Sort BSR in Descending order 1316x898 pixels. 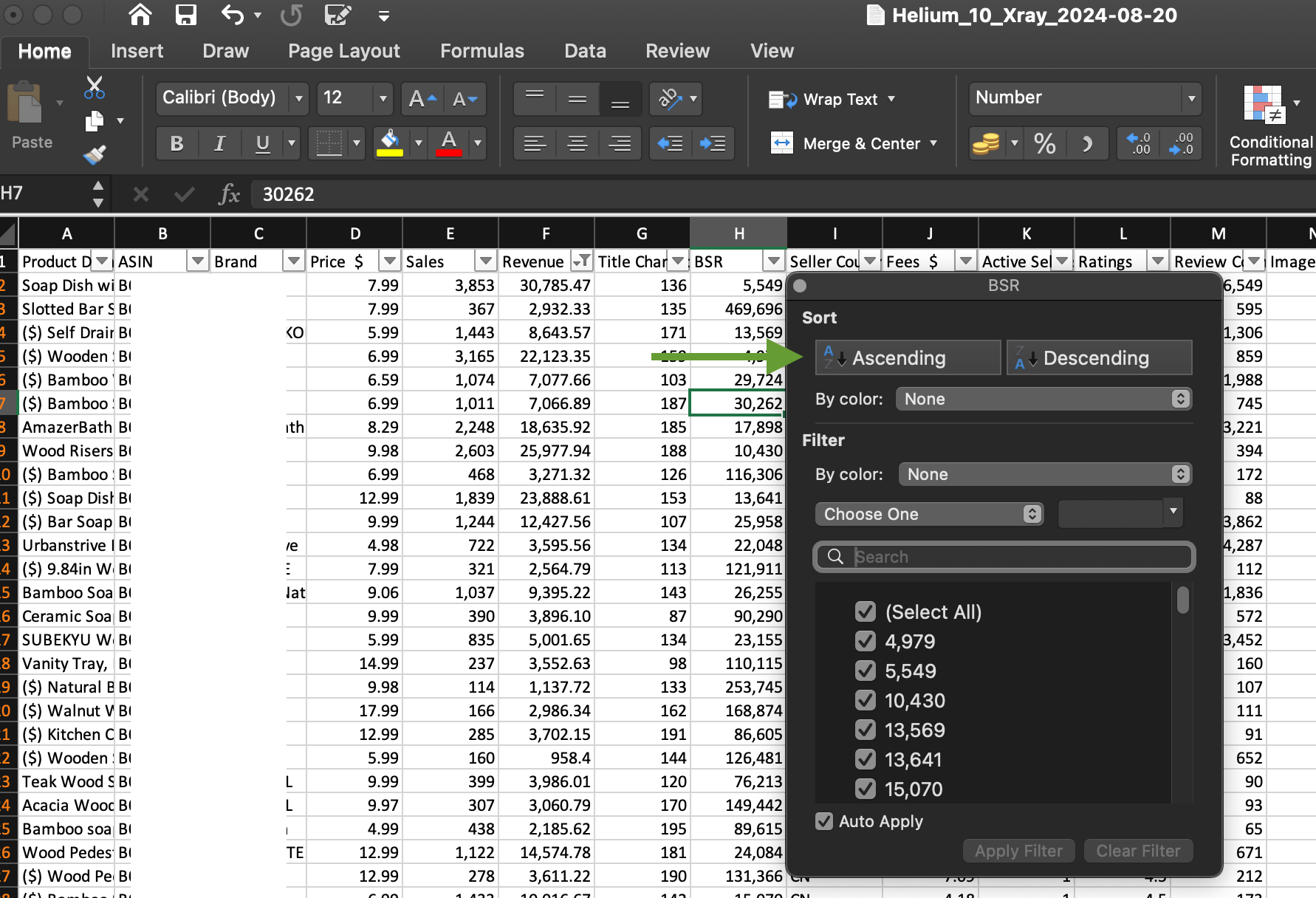pos(1099,358)
